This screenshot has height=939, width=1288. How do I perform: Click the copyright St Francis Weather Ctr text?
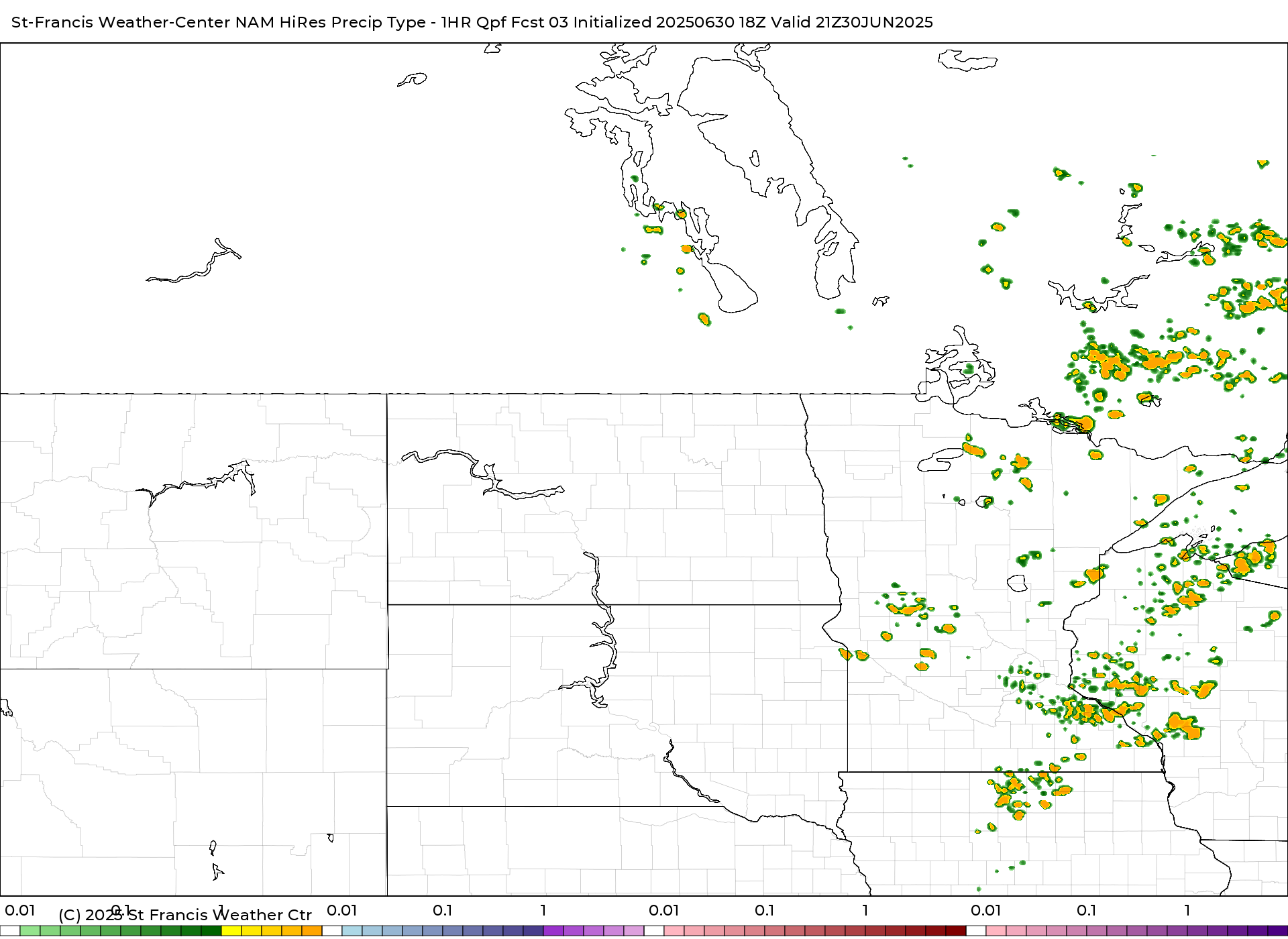(185, 915)
